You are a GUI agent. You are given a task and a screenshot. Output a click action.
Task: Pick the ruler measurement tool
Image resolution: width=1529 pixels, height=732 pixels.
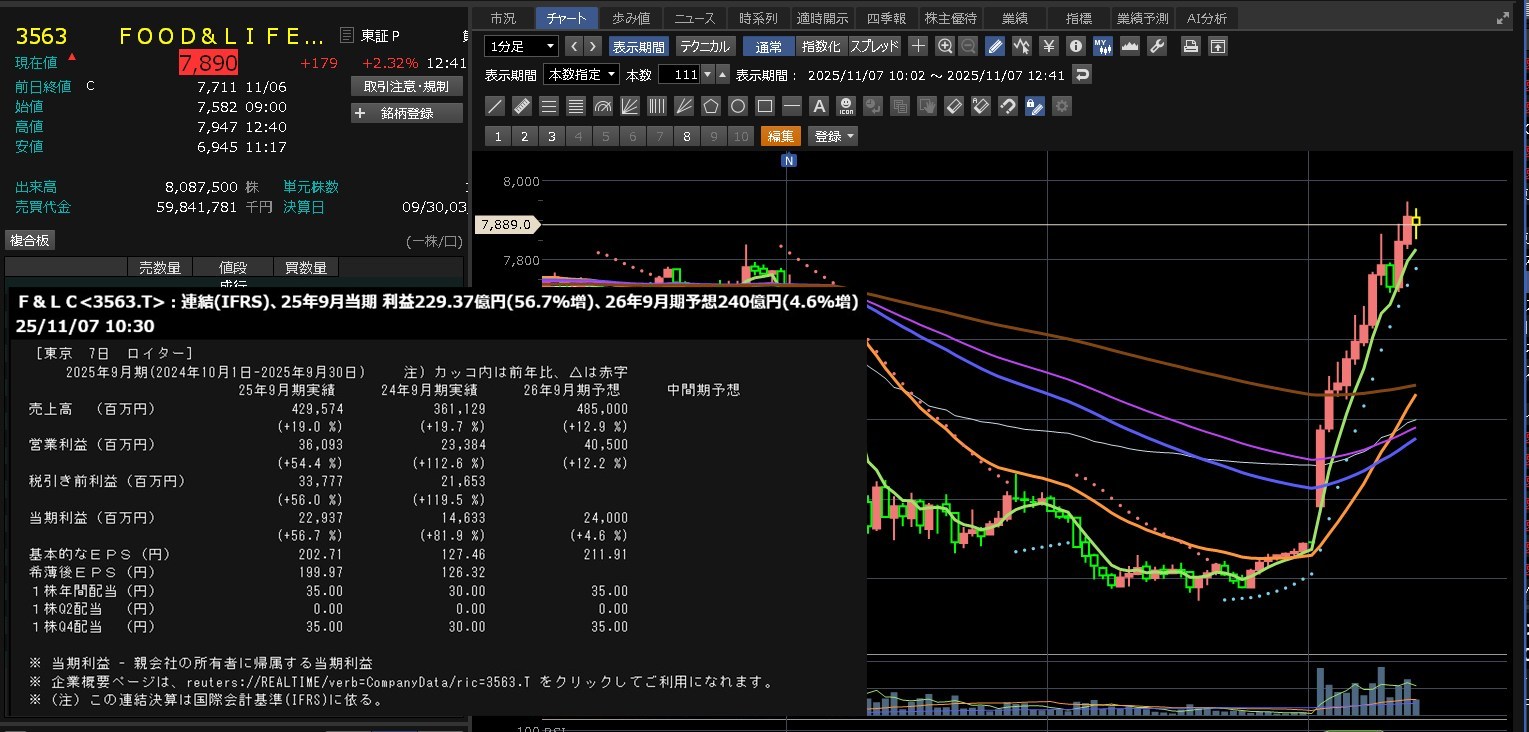coord(522,106)
